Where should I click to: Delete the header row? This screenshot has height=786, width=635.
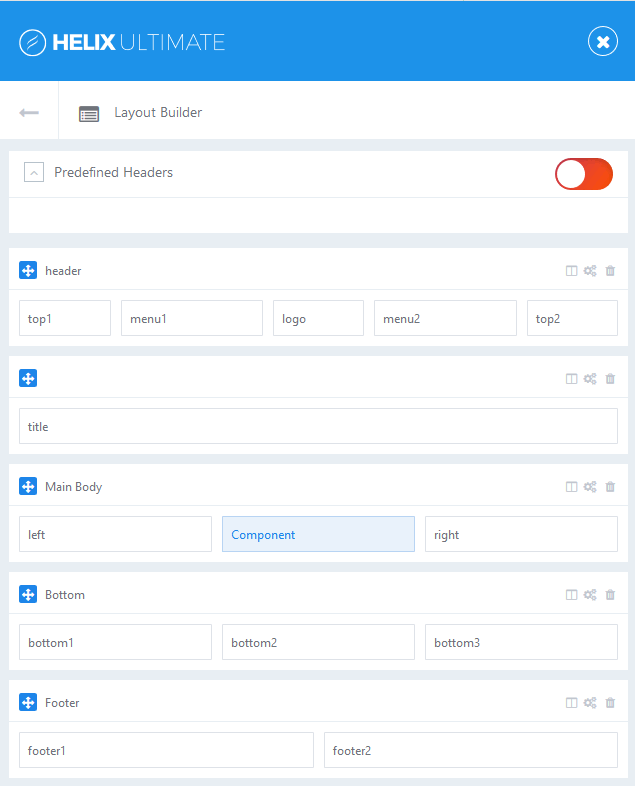click(610, 271)
